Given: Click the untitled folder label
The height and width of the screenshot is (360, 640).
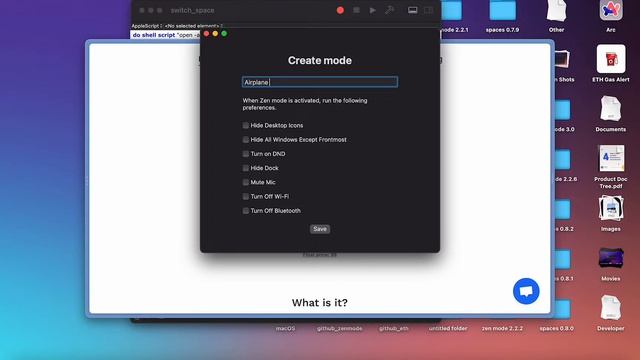Looking at the screenshot, I should pos(448,328).
